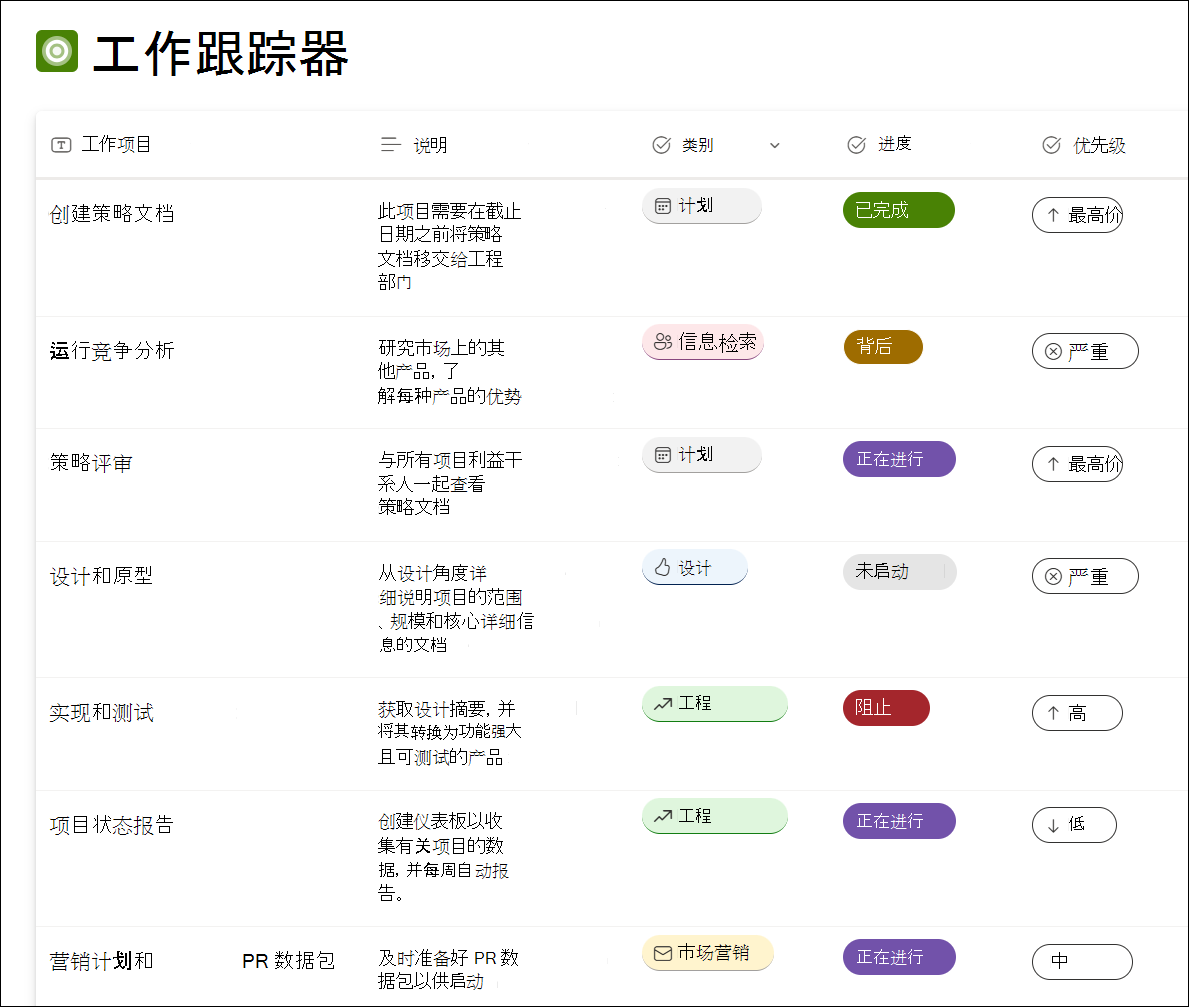Screen dimensions: 1189x1007
Task: Click the text-type icon beside 工作项目 header
Action: (61, 145)
